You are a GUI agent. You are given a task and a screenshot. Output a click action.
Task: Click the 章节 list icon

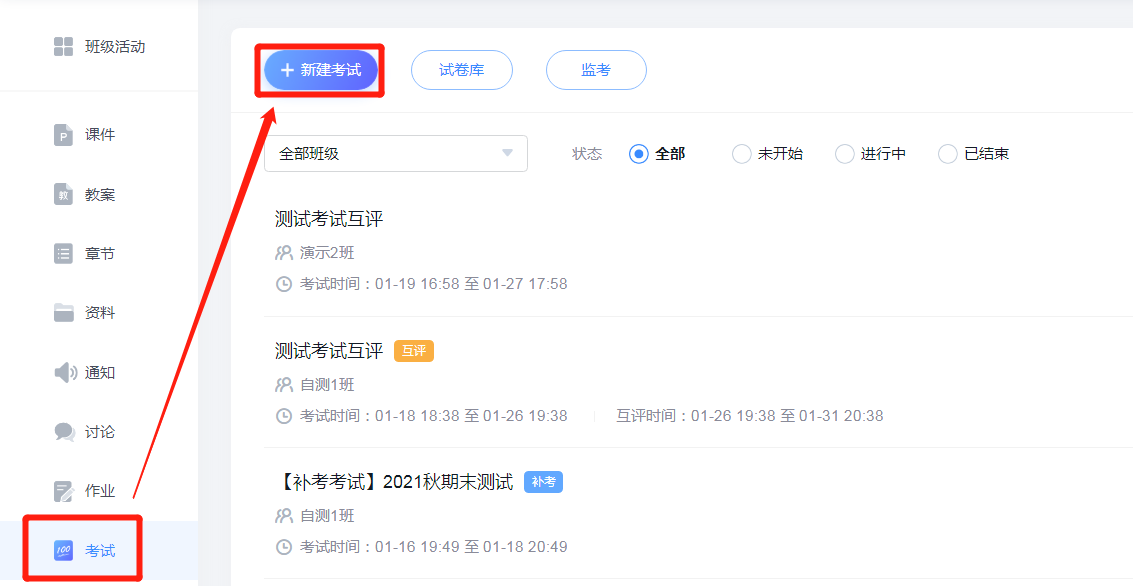click(64, 254)
